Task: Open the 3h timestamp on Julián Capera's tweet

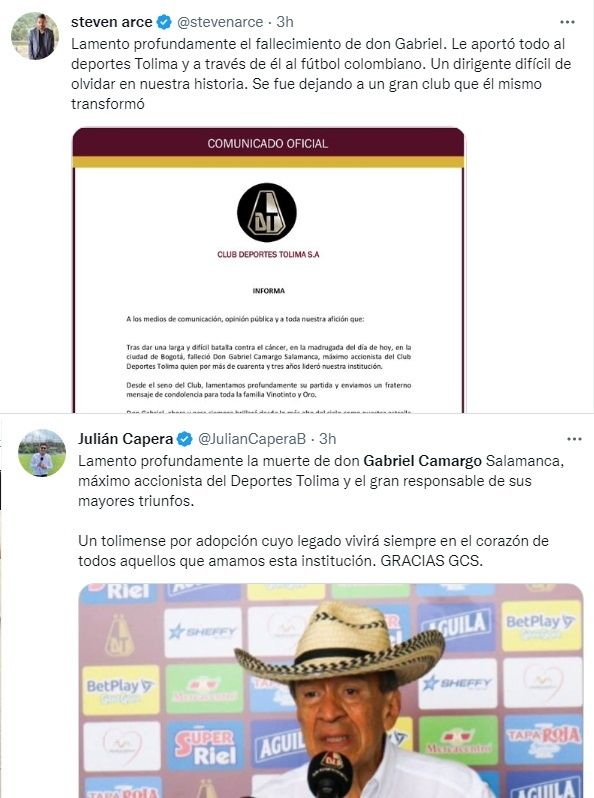Action: (328, 439)
